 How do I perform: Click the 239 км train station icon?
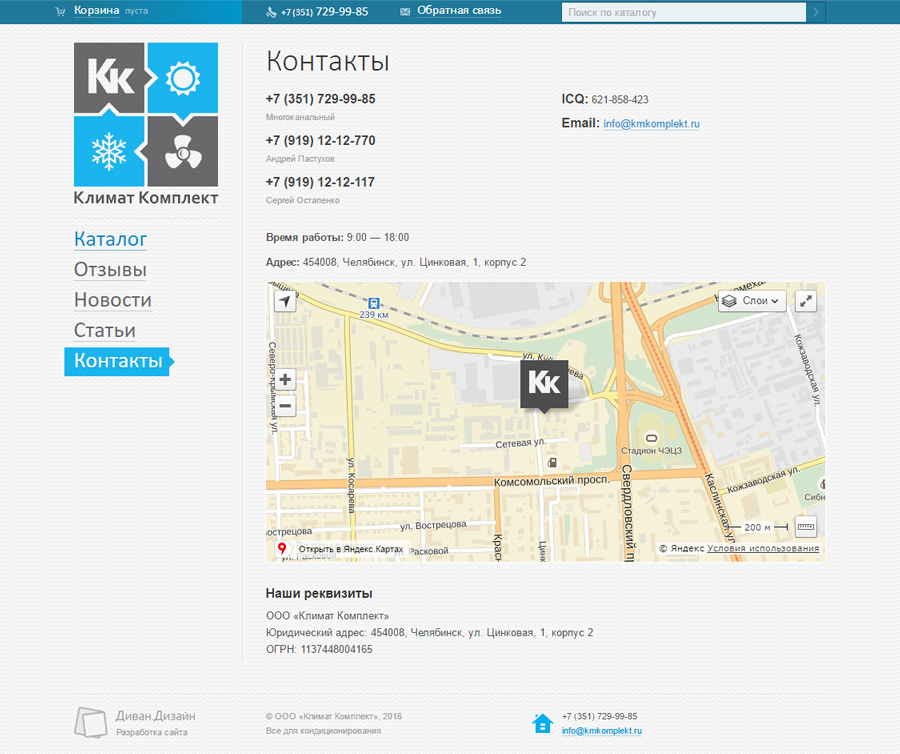click(x=374, y=303)
